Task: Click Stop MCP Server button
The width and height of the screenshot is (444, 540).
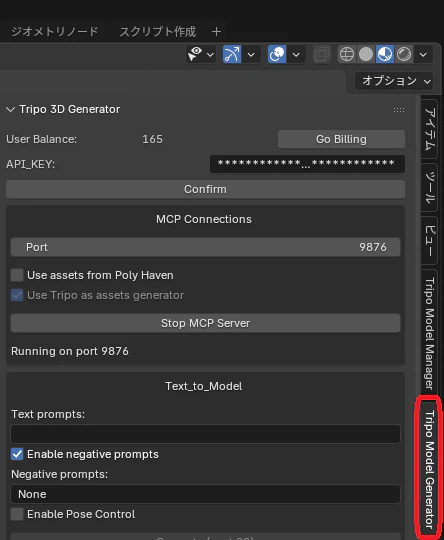Action: tap(205, 323)
